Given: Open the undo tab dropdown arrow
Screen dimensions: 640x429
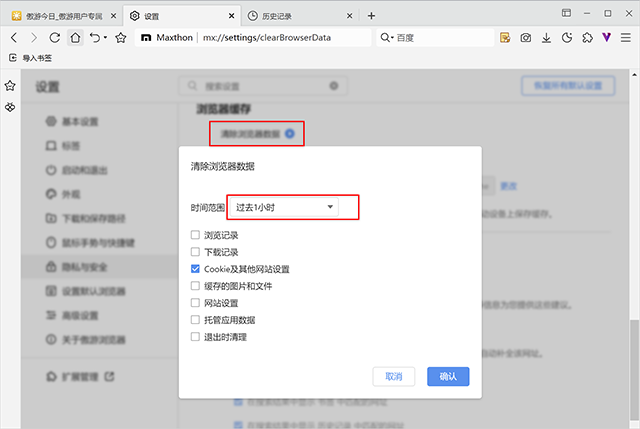Looking at the screenshot, I should pyautogui.click(x=105, y=38).
